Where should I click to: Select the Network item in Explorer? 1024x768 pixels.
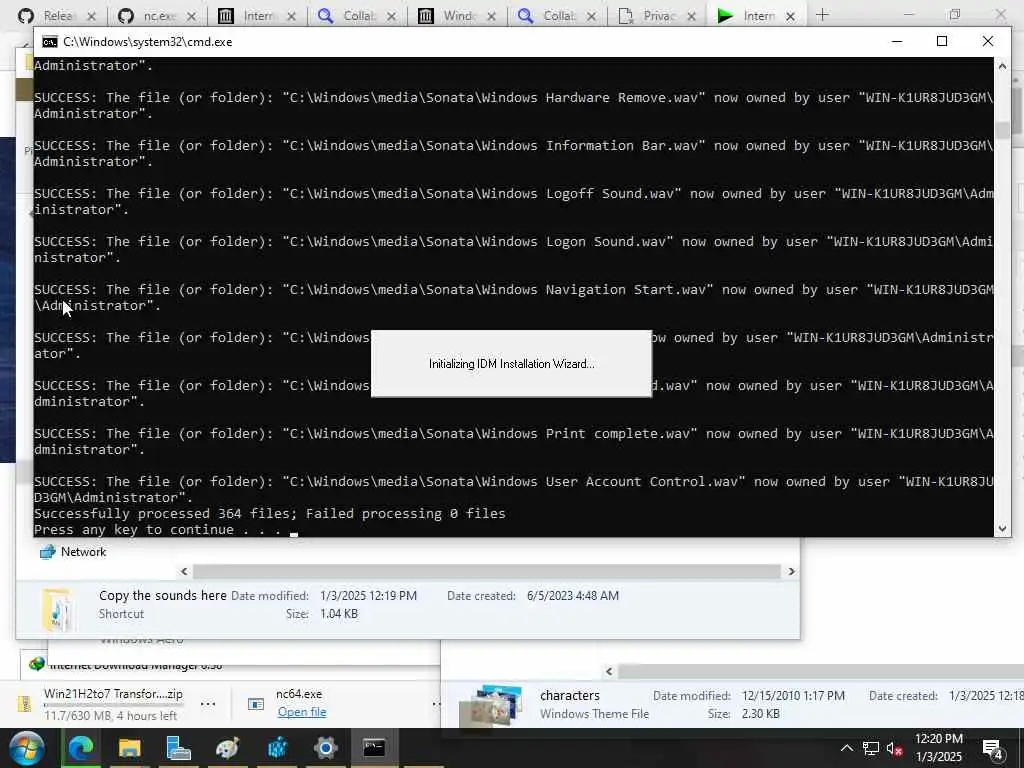pyautogui.click(x=72, y=552)
